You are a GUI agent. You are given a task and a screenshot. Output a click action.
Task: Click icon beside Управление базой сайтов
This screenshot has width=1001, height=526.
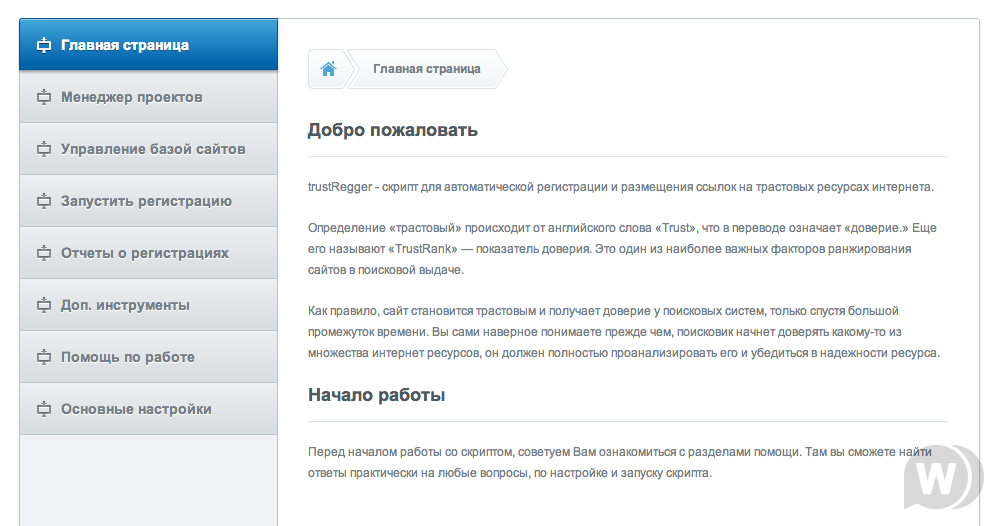click(43, 149)
